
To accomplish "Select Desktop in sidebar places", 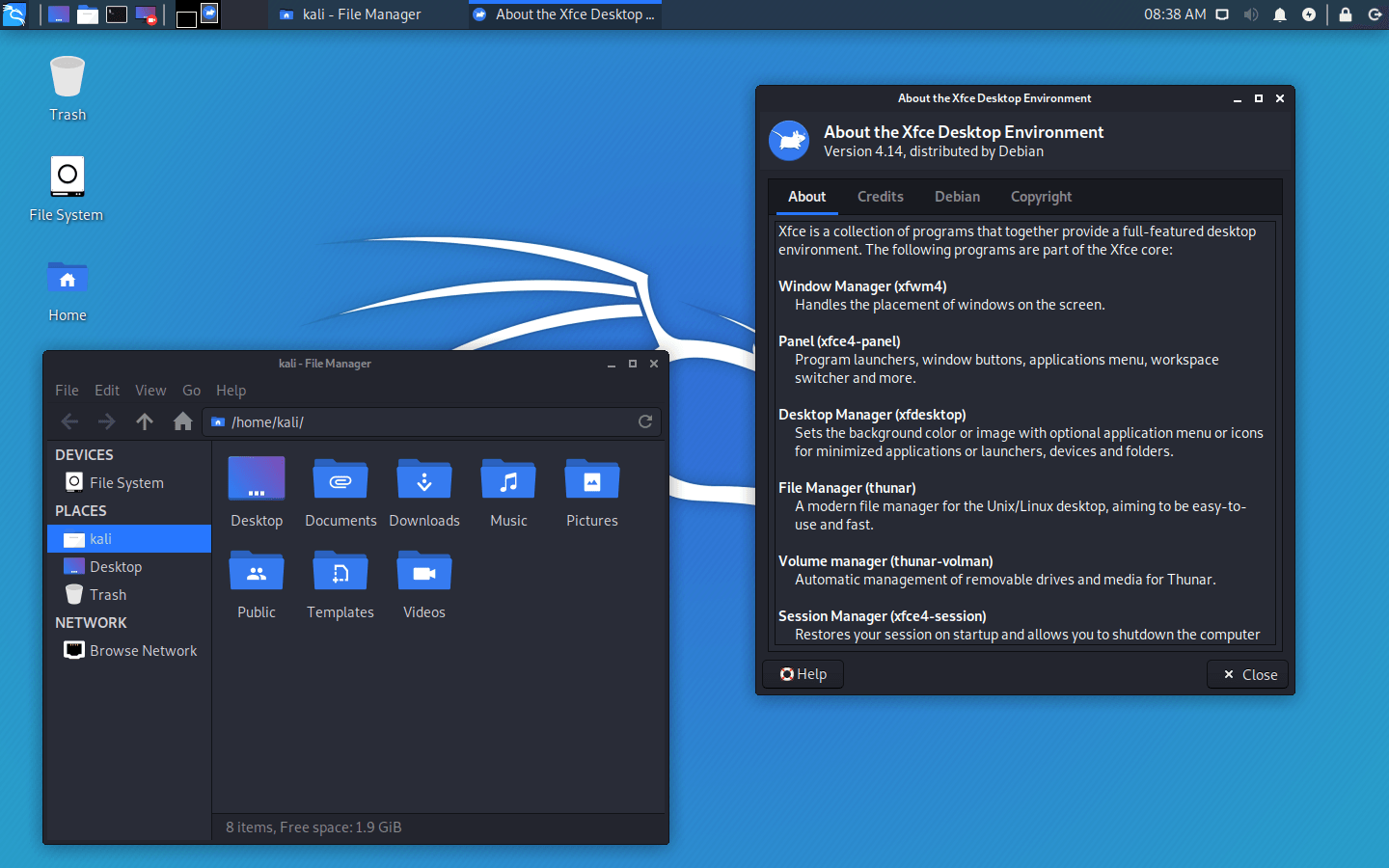I will (x=129, y=567).
